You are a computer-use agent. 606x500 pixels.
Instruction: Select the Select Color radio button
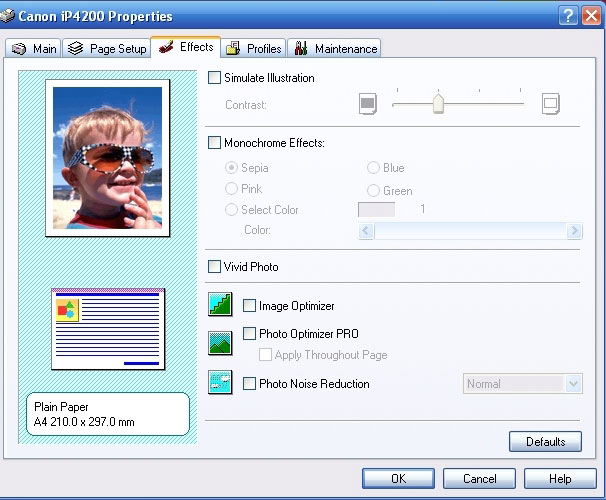(231, 209)
